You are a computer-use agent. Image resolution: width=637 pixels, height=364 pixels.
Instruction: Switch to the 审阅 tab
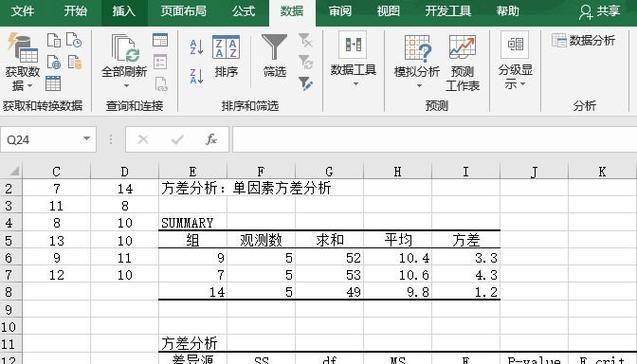pyautogui.click(x=340, y=11)
